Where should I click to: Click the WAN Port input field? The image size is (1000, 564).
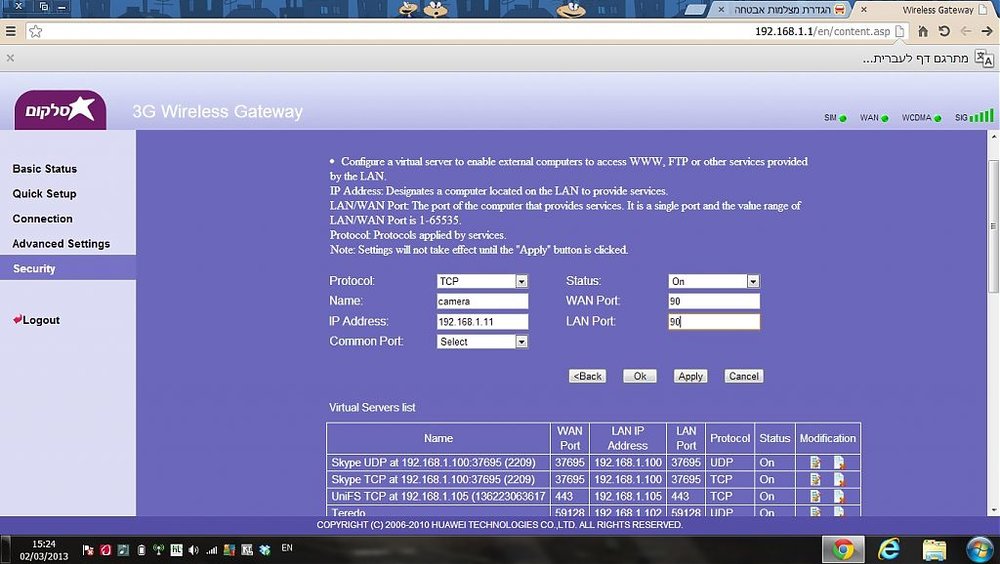click(714, 301)
